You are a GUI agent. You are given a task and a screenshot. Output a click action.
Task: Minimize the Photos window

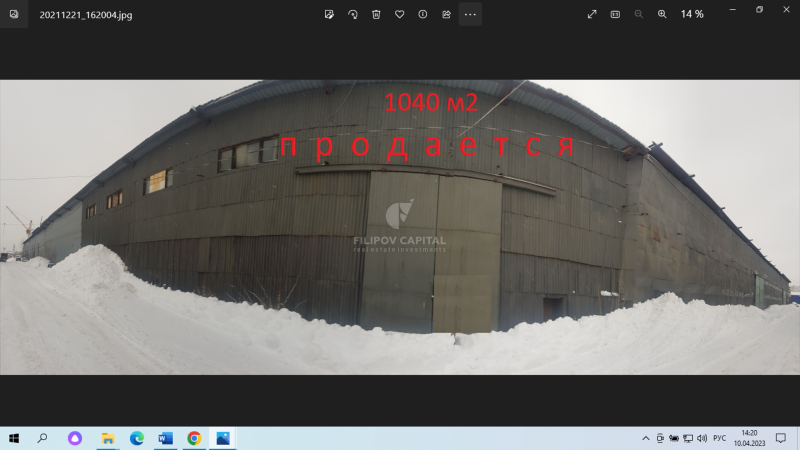733,10
